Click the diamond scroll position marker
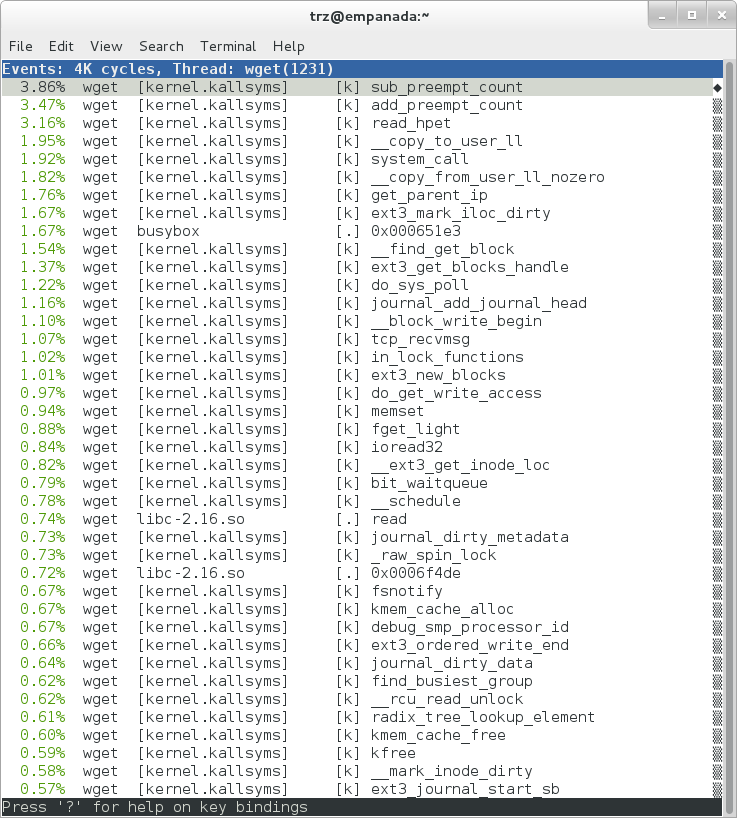737x818 pixels. point(717,88)
